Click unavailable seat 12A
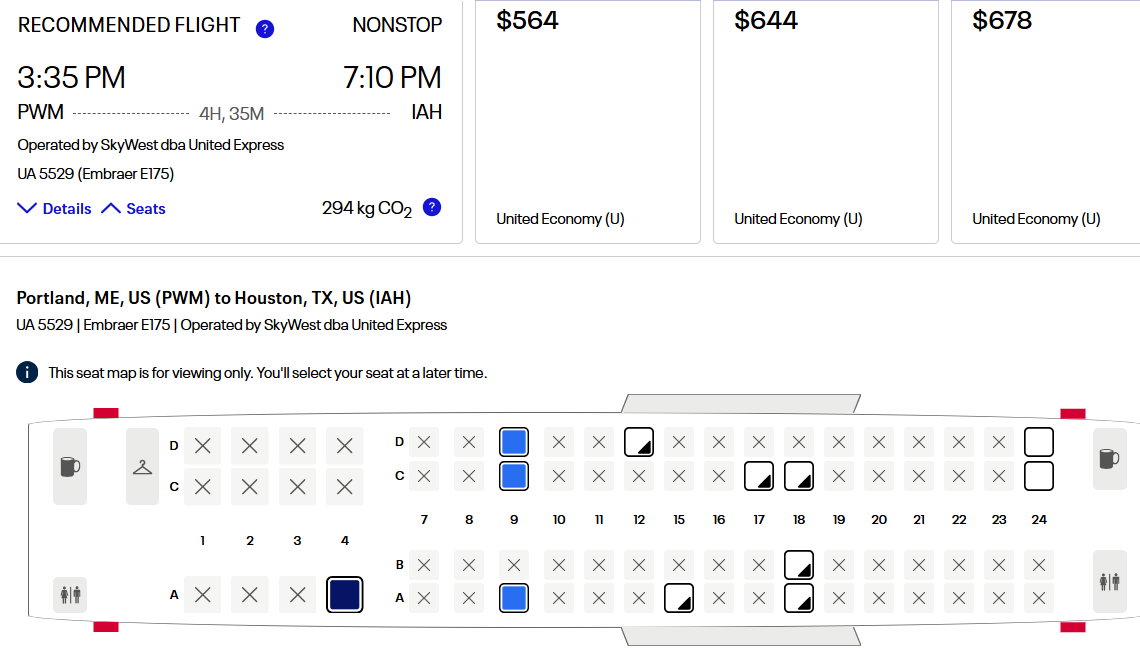Screen dimensions: 1140x648 pyautogui.click(x=639, y=598)
